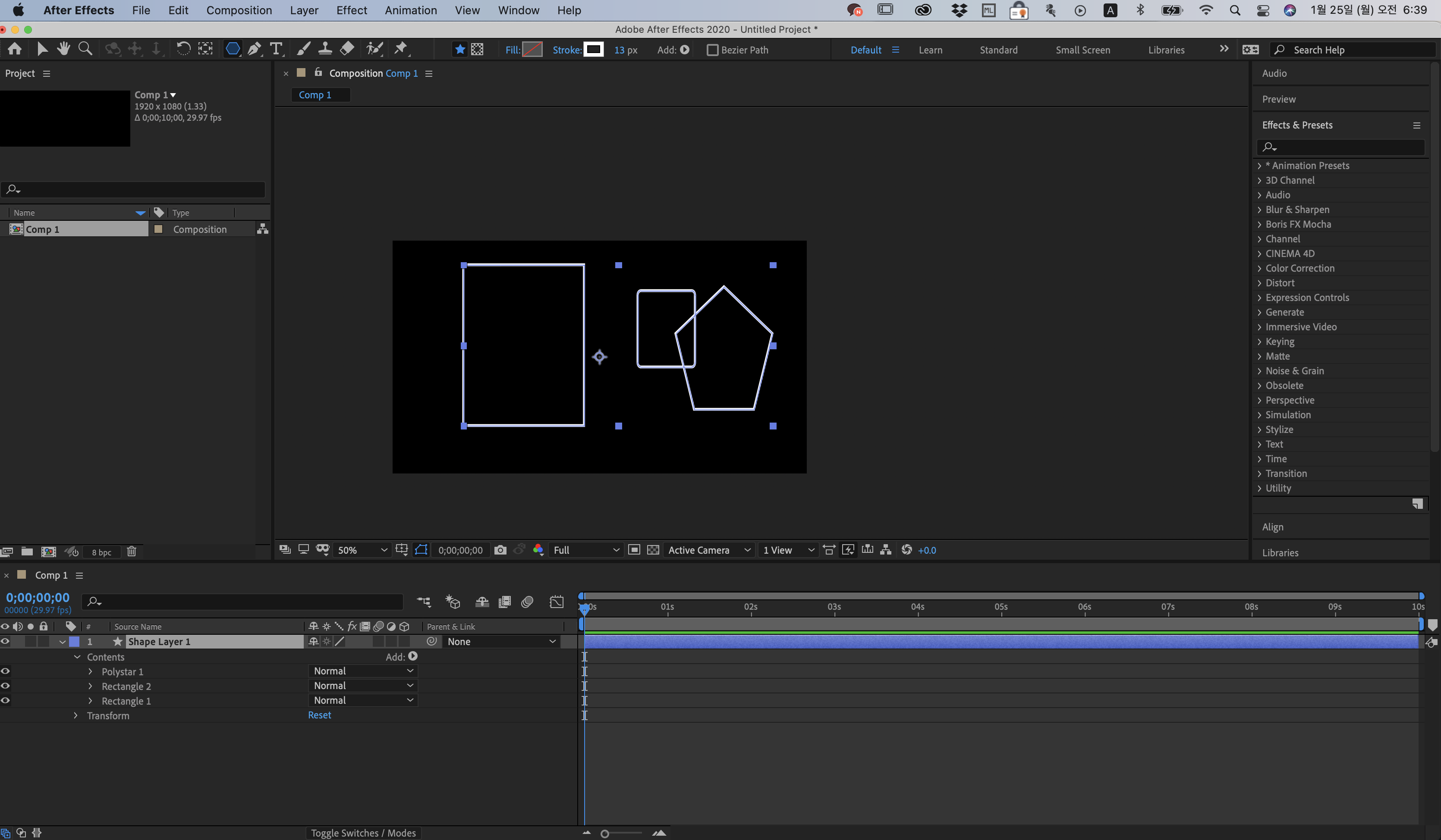The height and width of the screenshot is (840, 1441).
Task: Select the Pen tool
Action: click(254, 49)
